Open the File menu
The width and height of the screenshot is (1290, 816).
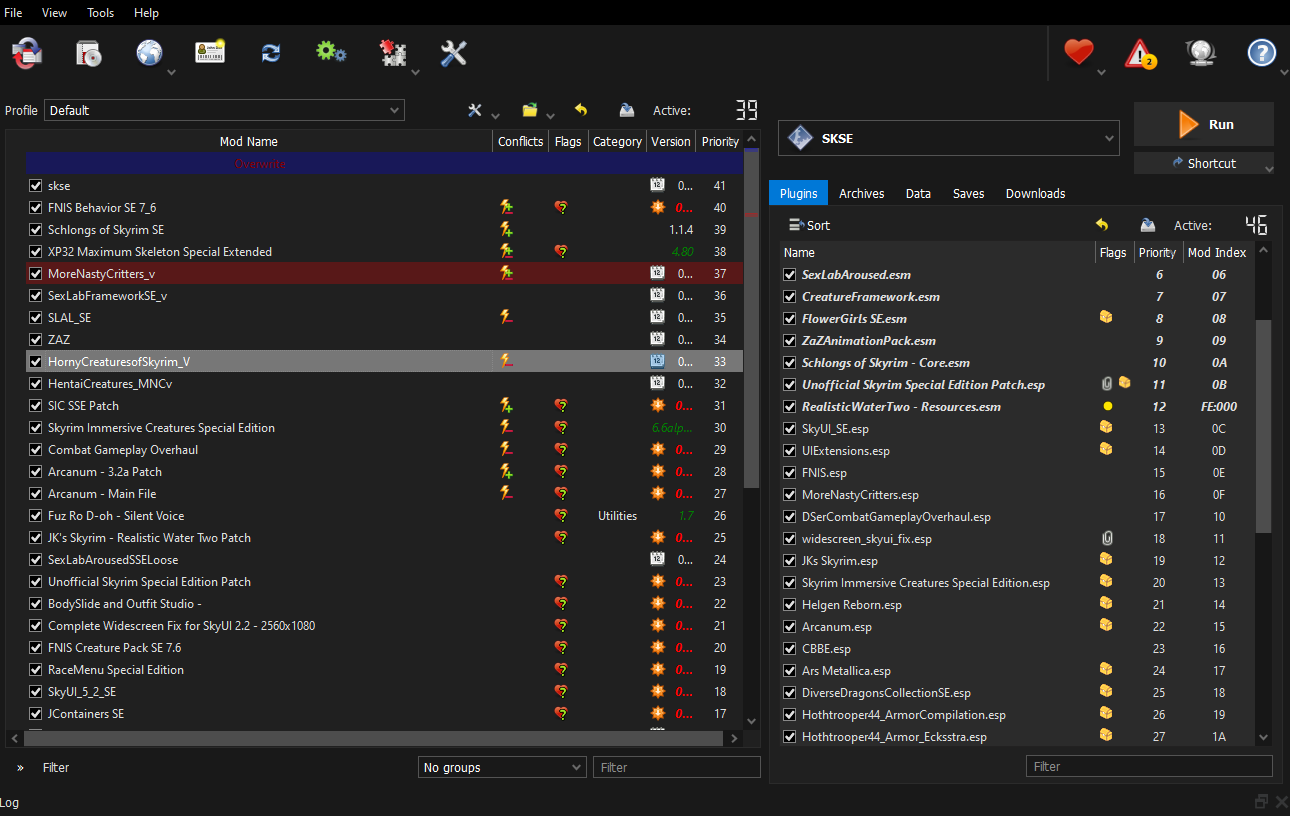pos(13,13)
